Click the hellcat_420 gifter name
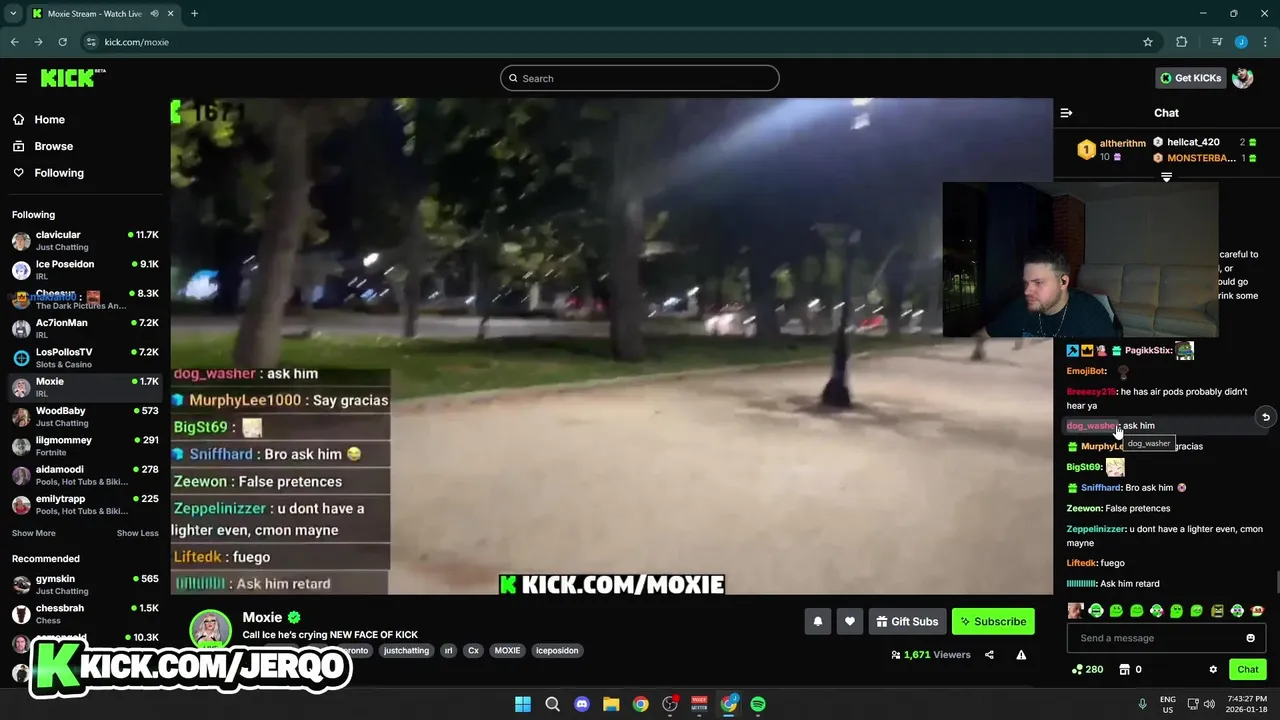The width and height of the screenshot is (1280, 720). click(1193, 142)
